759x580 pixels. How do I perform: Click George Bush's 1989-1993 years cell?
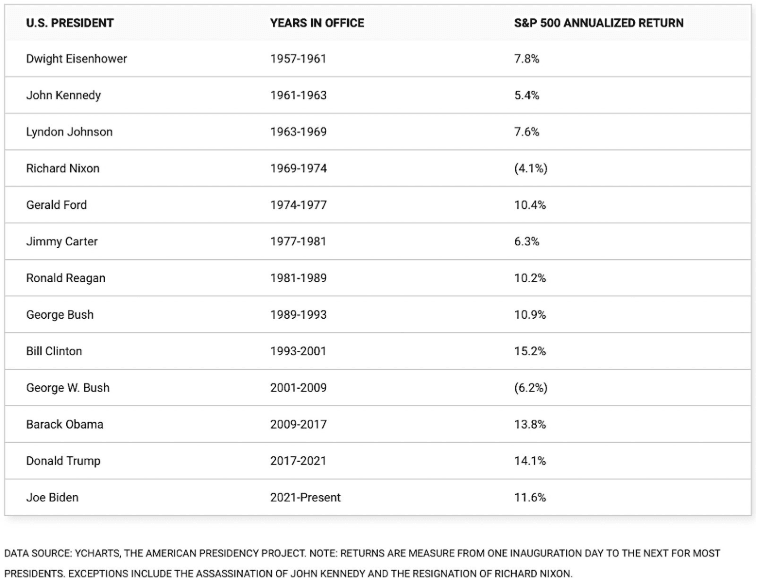click(x=298, y=315)
